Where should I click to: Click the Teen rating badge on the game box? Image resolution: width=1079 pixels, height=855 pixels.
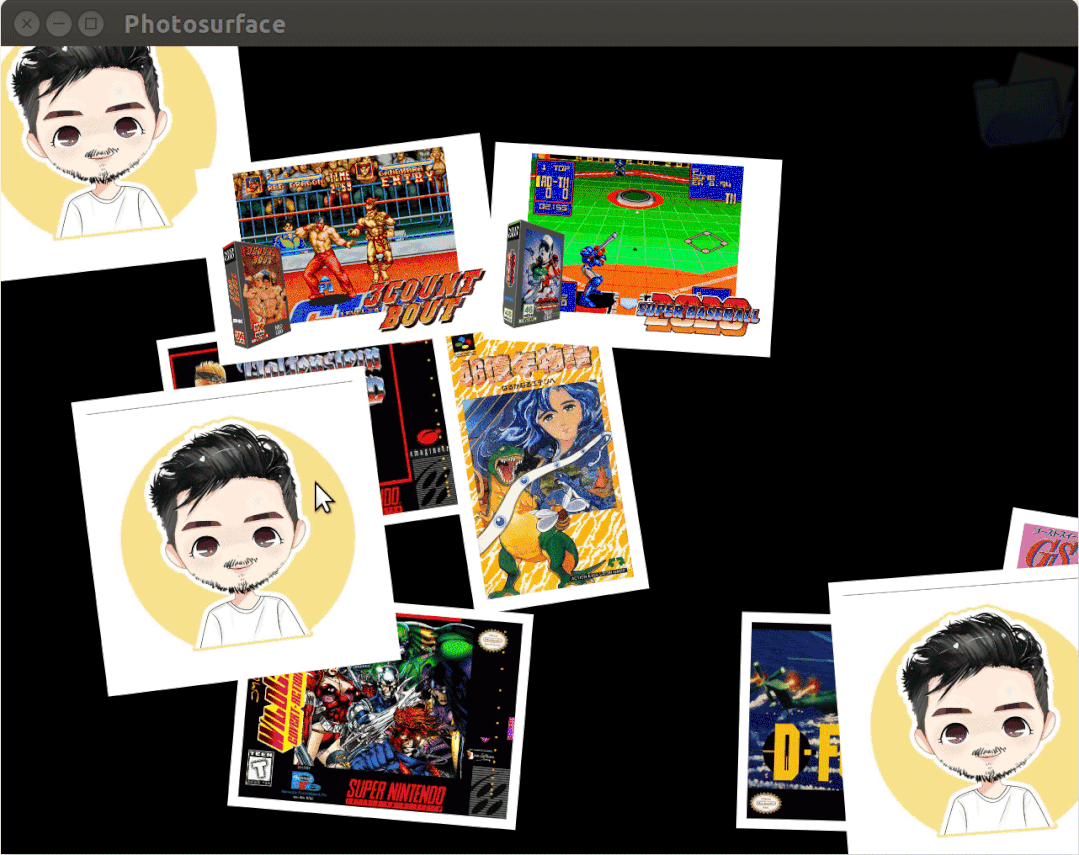(260, 768)
